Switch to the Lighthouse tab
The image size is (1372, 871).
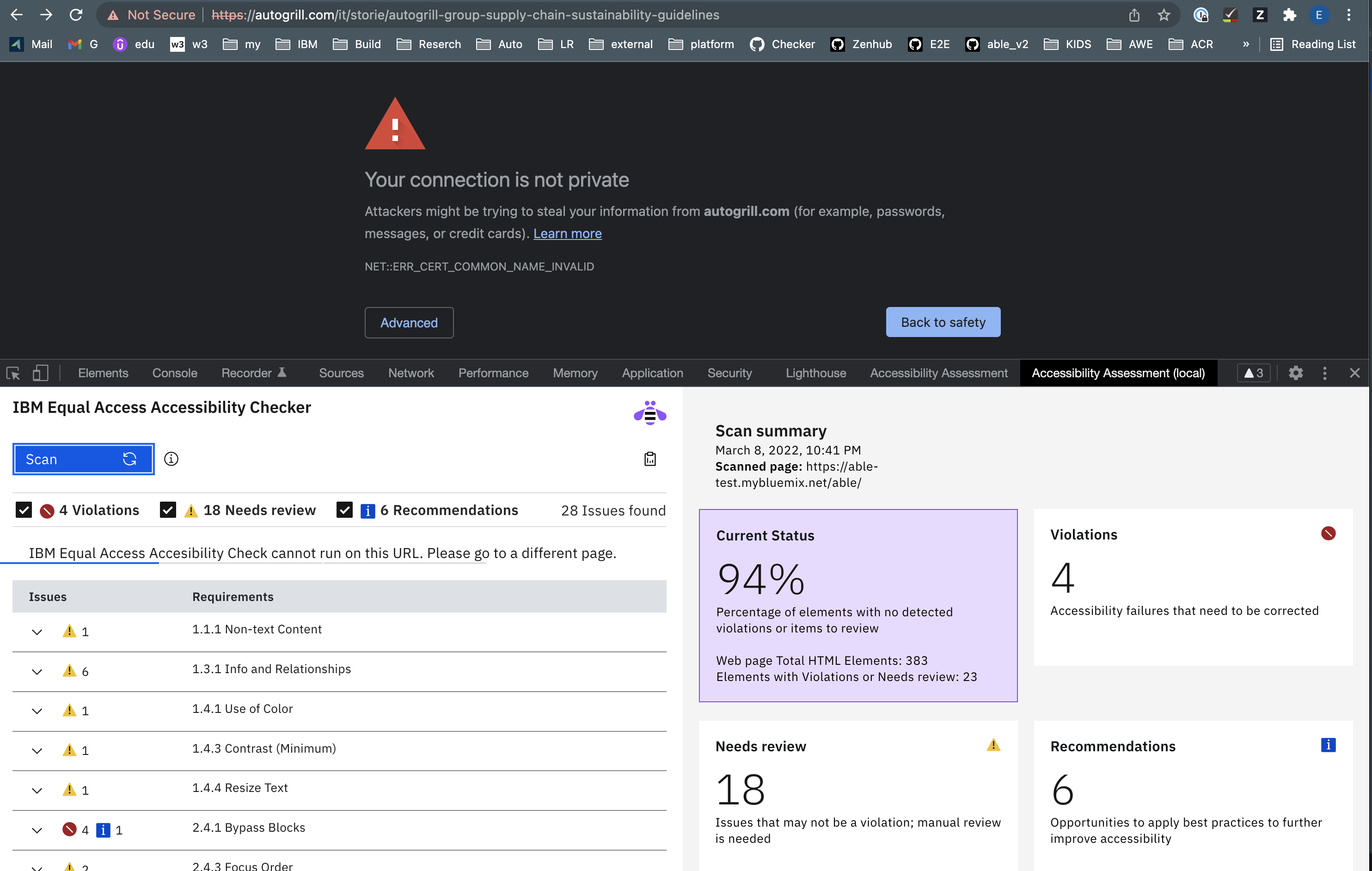click(x=815, y=373)
